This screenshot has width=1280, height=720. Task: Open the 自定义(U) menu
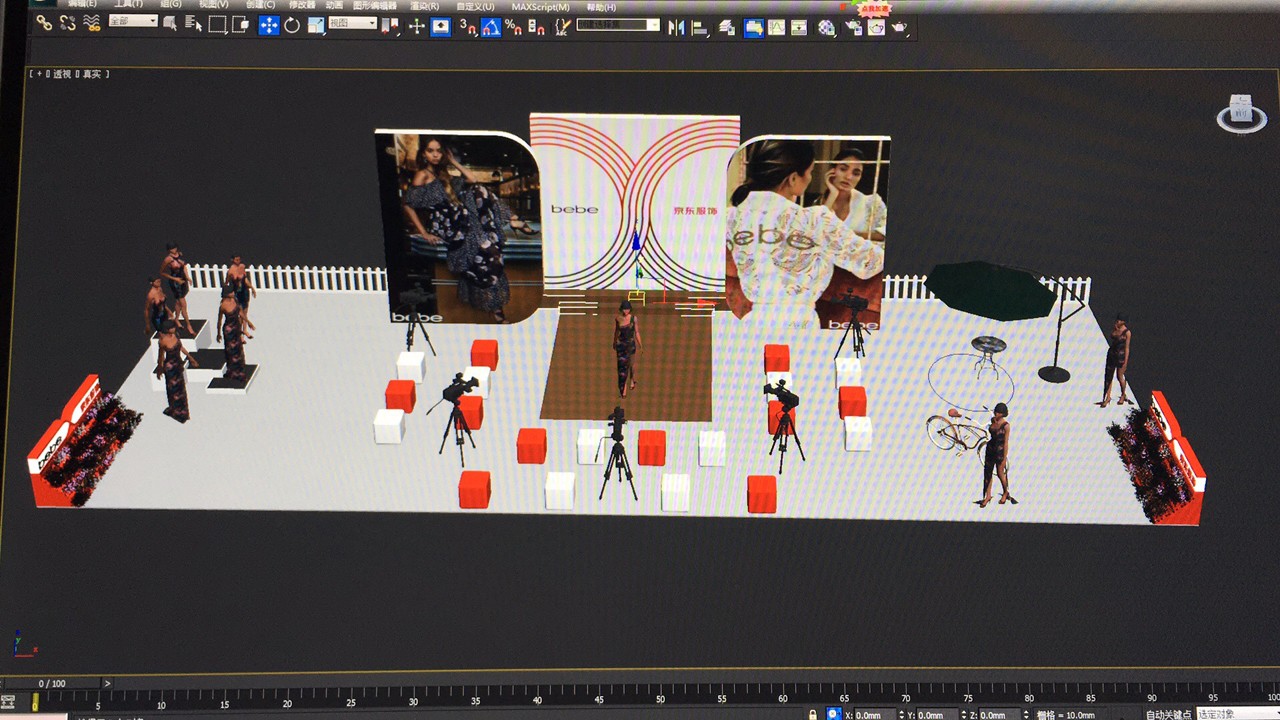click(475, 6)
